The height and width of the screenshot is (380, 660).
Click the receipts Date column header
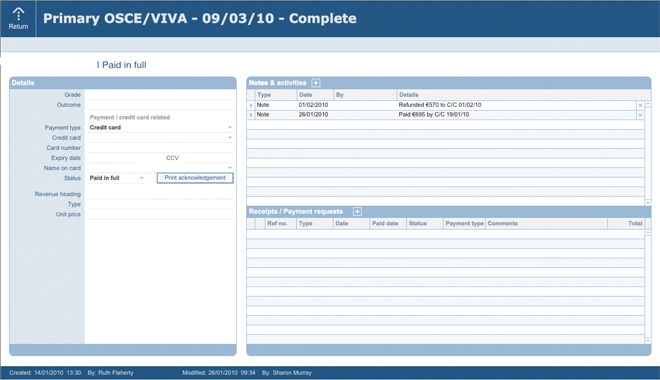(351, 223)
